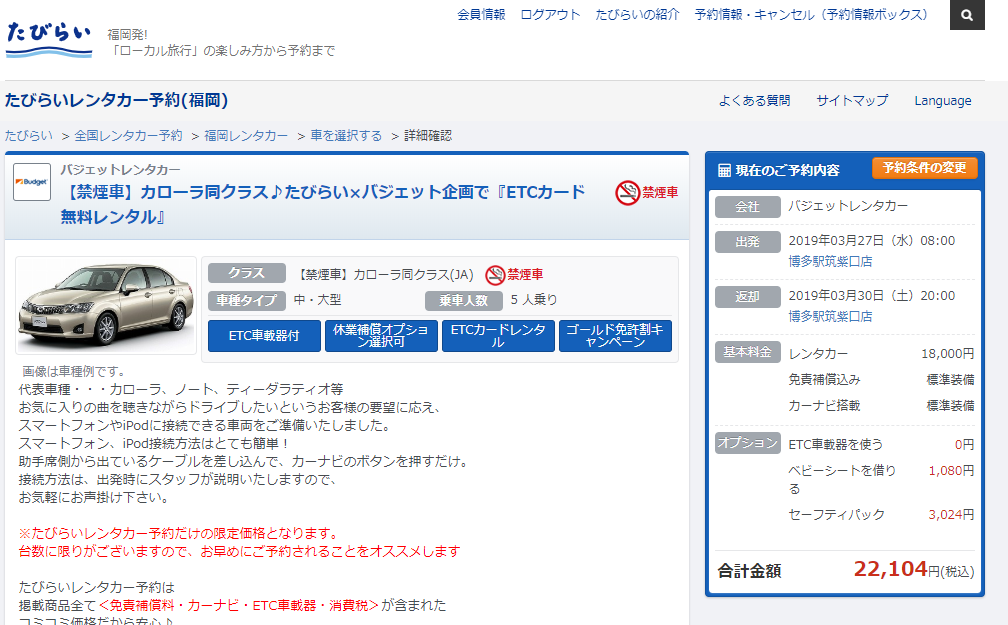Click the total amount 22,104円
This screenshot has width=1008, height=625.
pyautogui.click(x=914, y=569)
